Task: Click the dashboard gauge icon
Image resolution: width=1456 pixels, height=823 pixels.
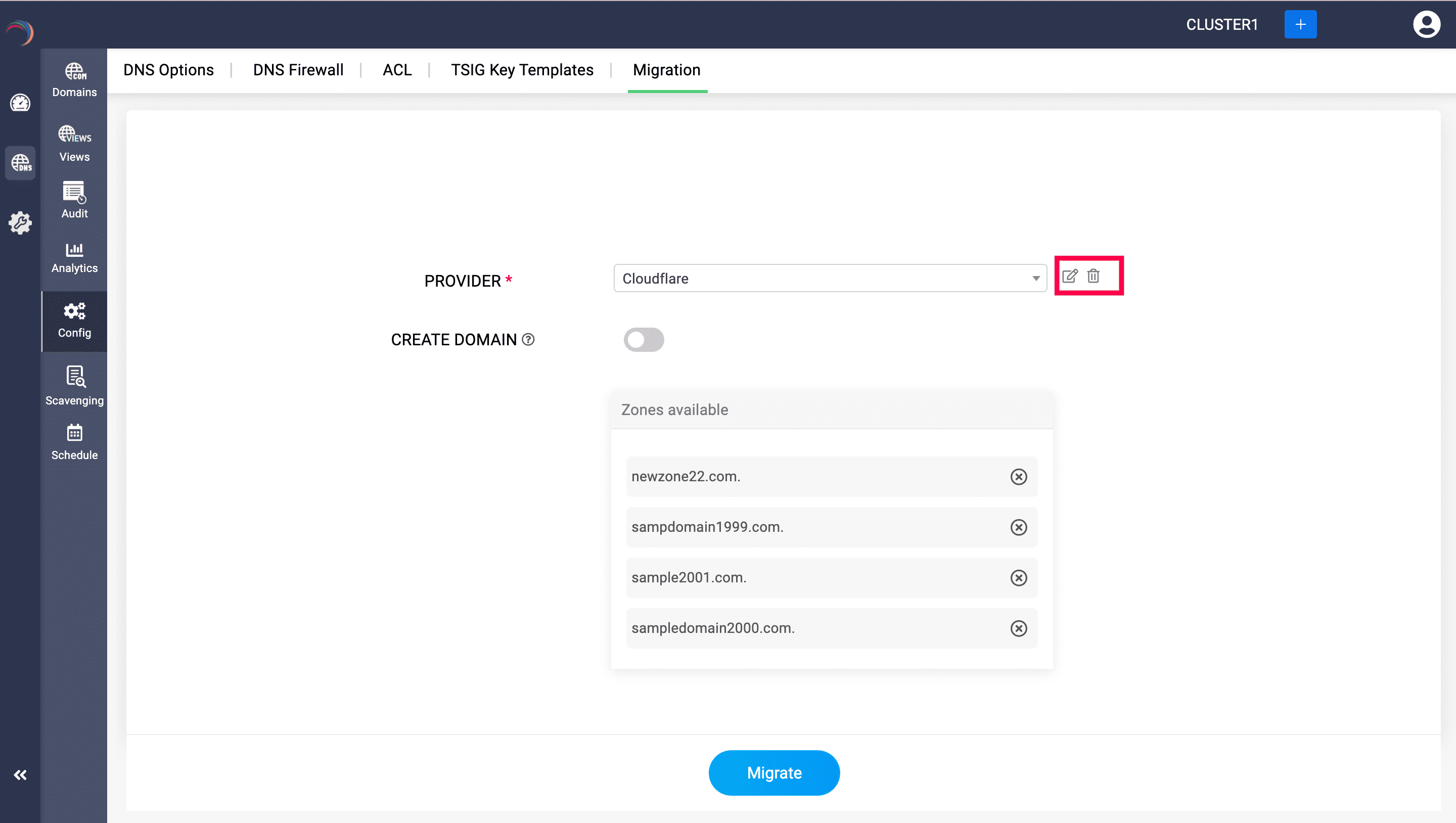Action: click(x=20, y=103)
